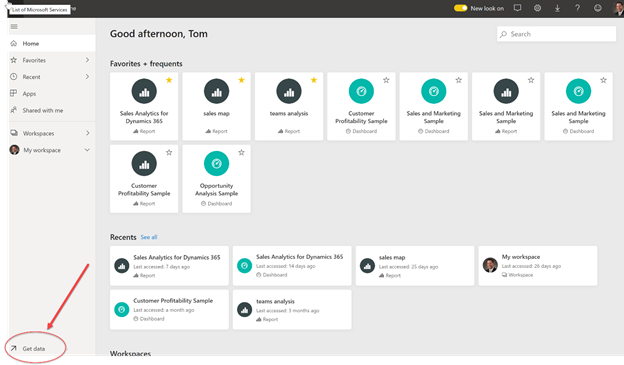Click the Workspaces sidebar icon
624x365 pixels.
(14, 133)
